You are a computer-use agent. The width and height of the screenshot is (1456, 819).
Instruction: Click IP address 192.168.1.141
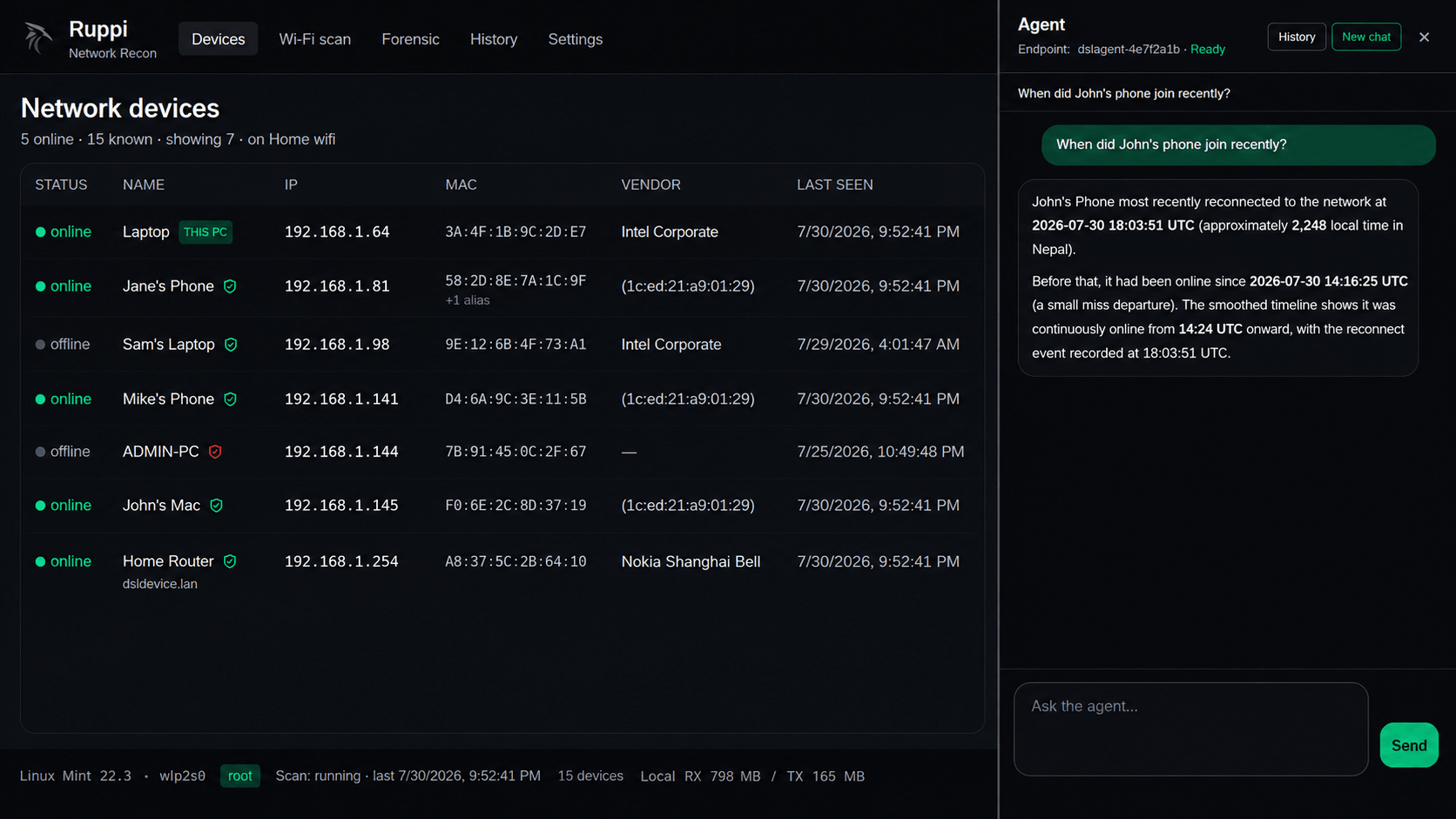pyautogui.click(x=341, y=399)
